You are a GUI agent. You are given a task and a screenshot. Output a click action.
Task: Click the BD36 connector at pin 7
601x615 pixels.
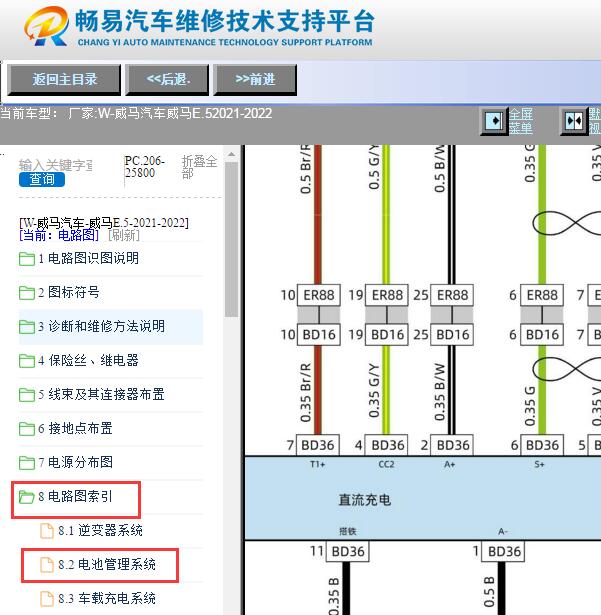pos(318,445)
